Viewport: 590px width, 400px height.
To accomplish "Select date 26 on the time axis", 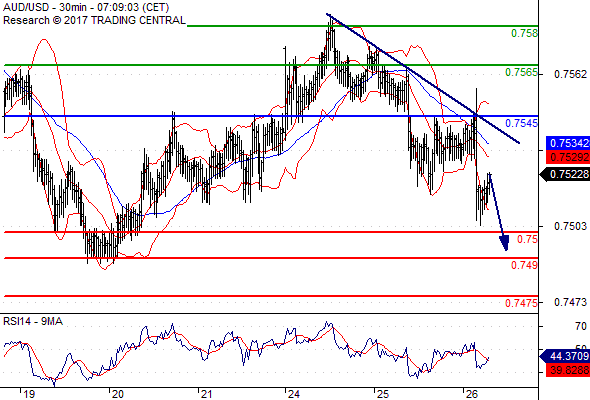I will coord(471,394).
